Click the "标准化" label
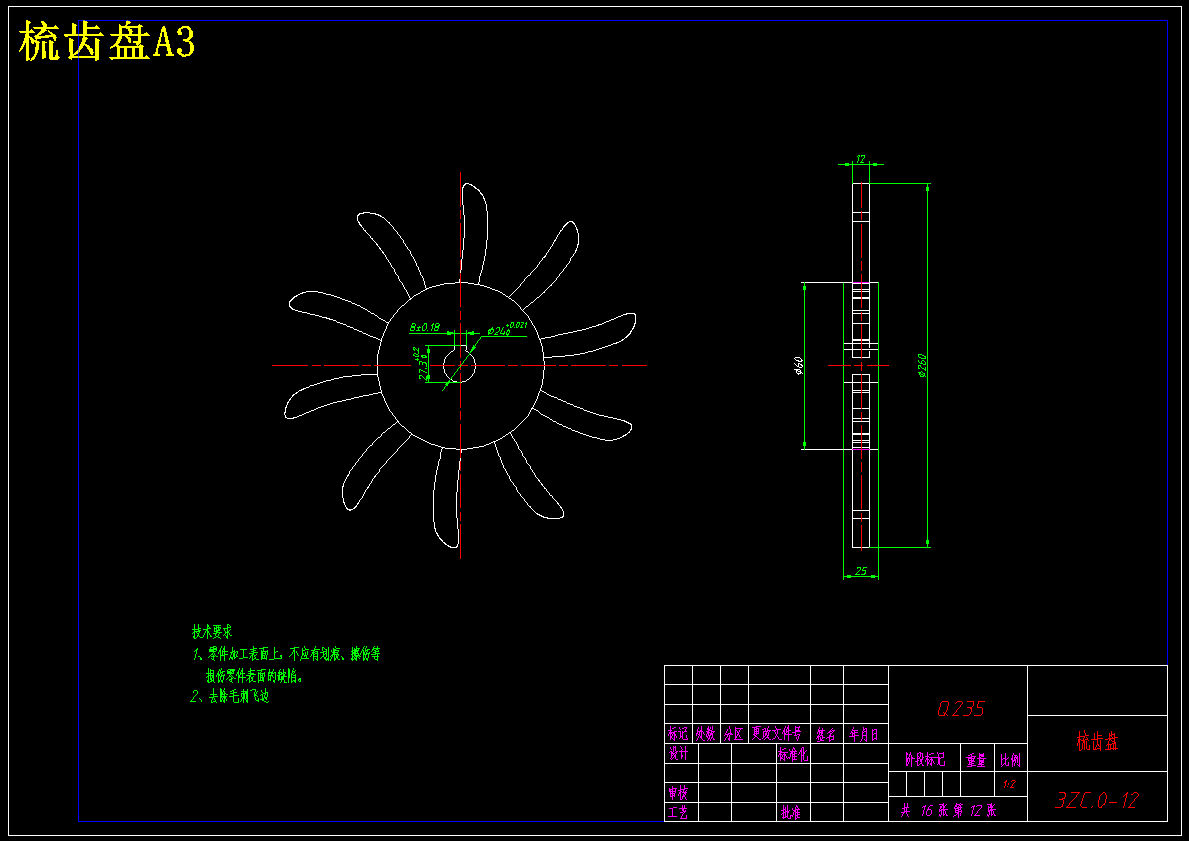1189x841 pixels. coord(793,754)
